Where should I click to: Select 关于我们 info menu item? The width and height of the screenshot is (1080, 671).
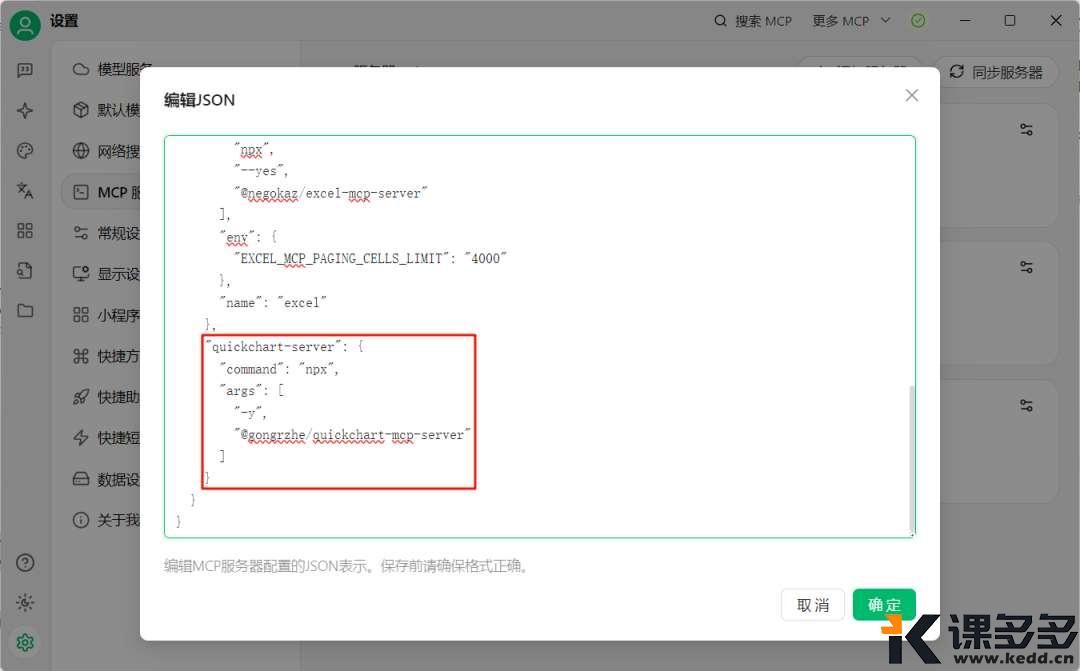(105, 519)
